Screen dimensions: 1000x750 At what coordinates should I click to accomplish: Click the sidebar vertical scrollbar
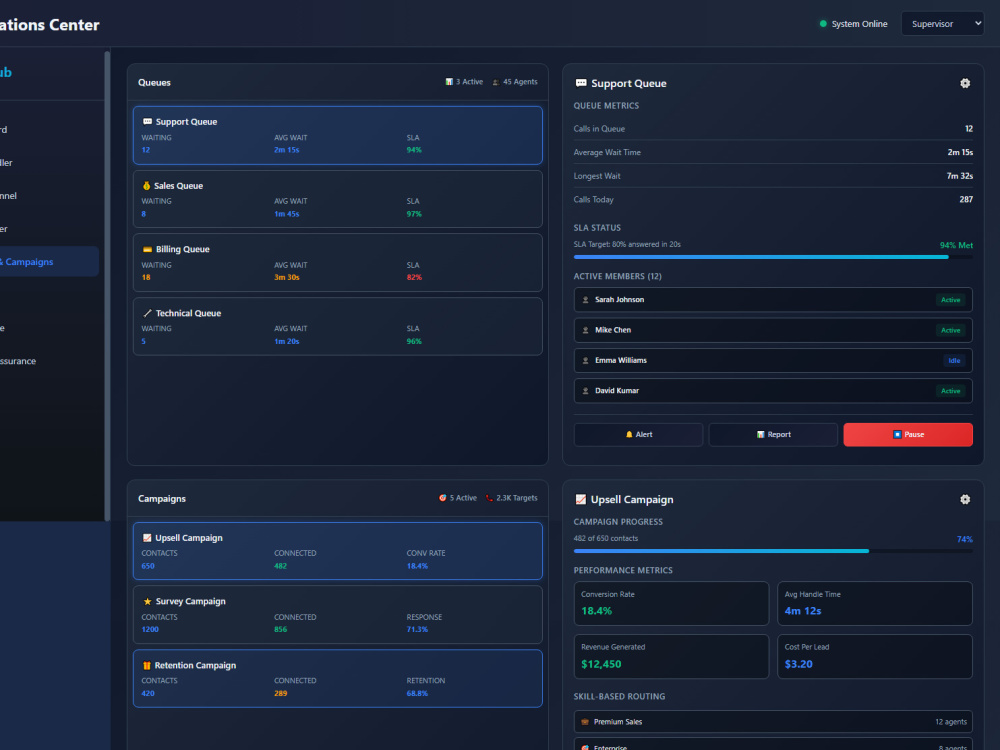tap(107, 285)
